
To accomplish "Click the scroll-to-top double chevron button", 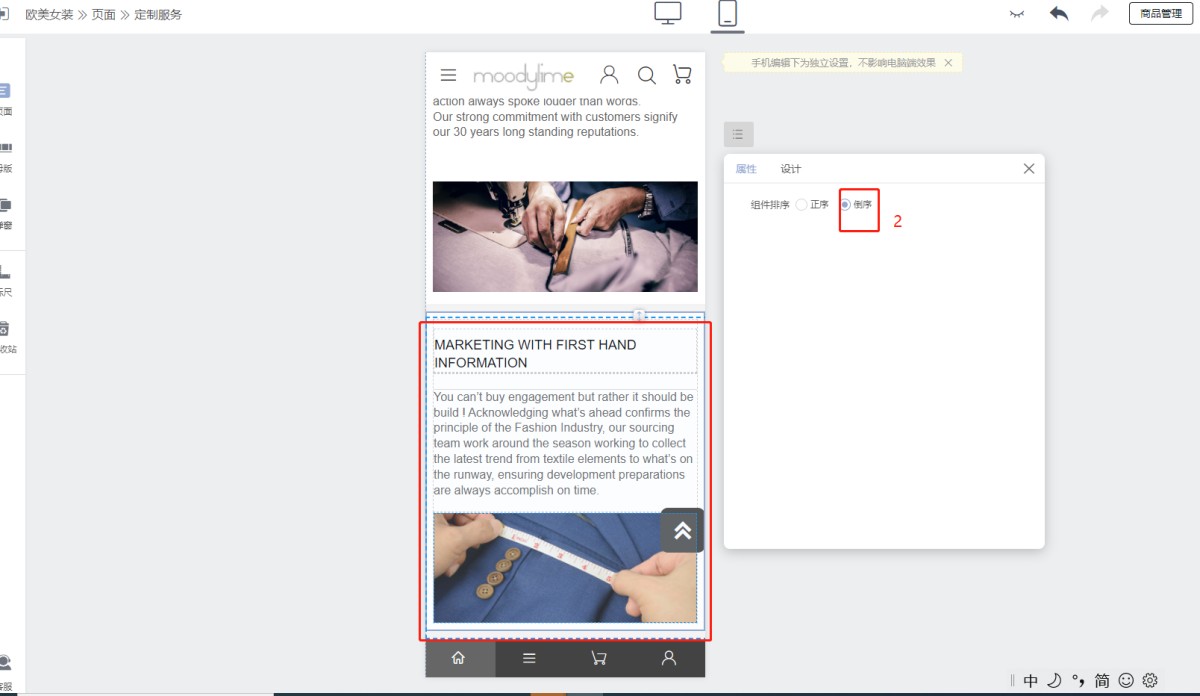I will pyautogui.click(x=682, y=531).
